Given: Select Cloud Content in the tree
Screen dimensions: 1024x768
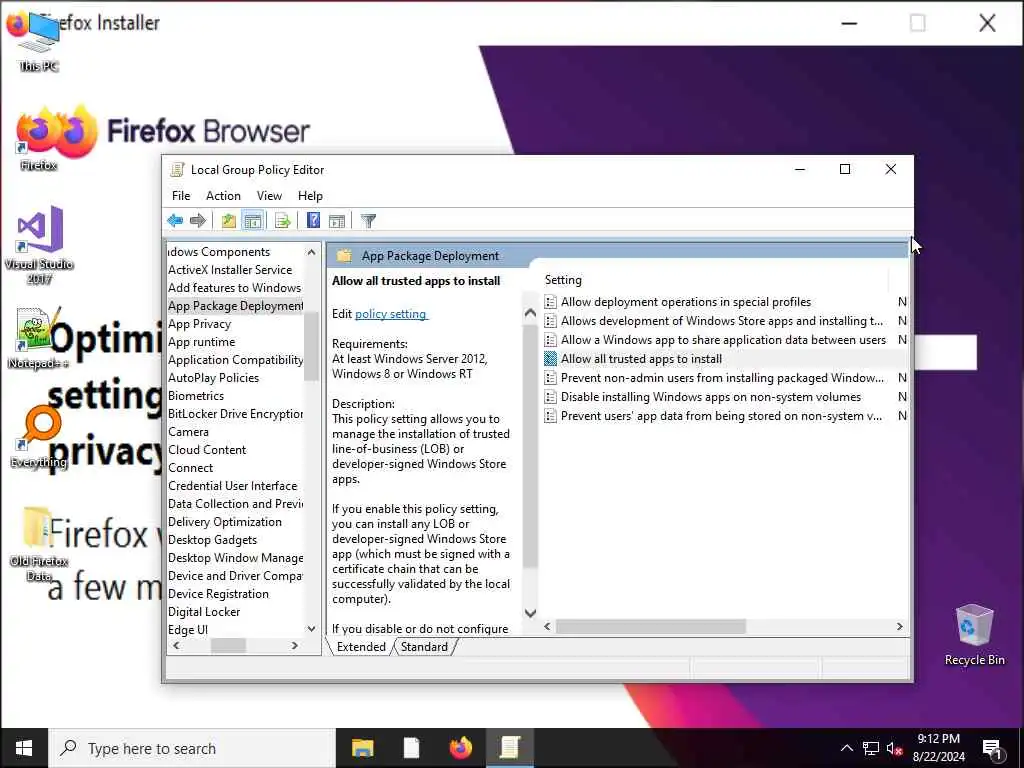Looking at the screenshot, I should tap(207, 450).
